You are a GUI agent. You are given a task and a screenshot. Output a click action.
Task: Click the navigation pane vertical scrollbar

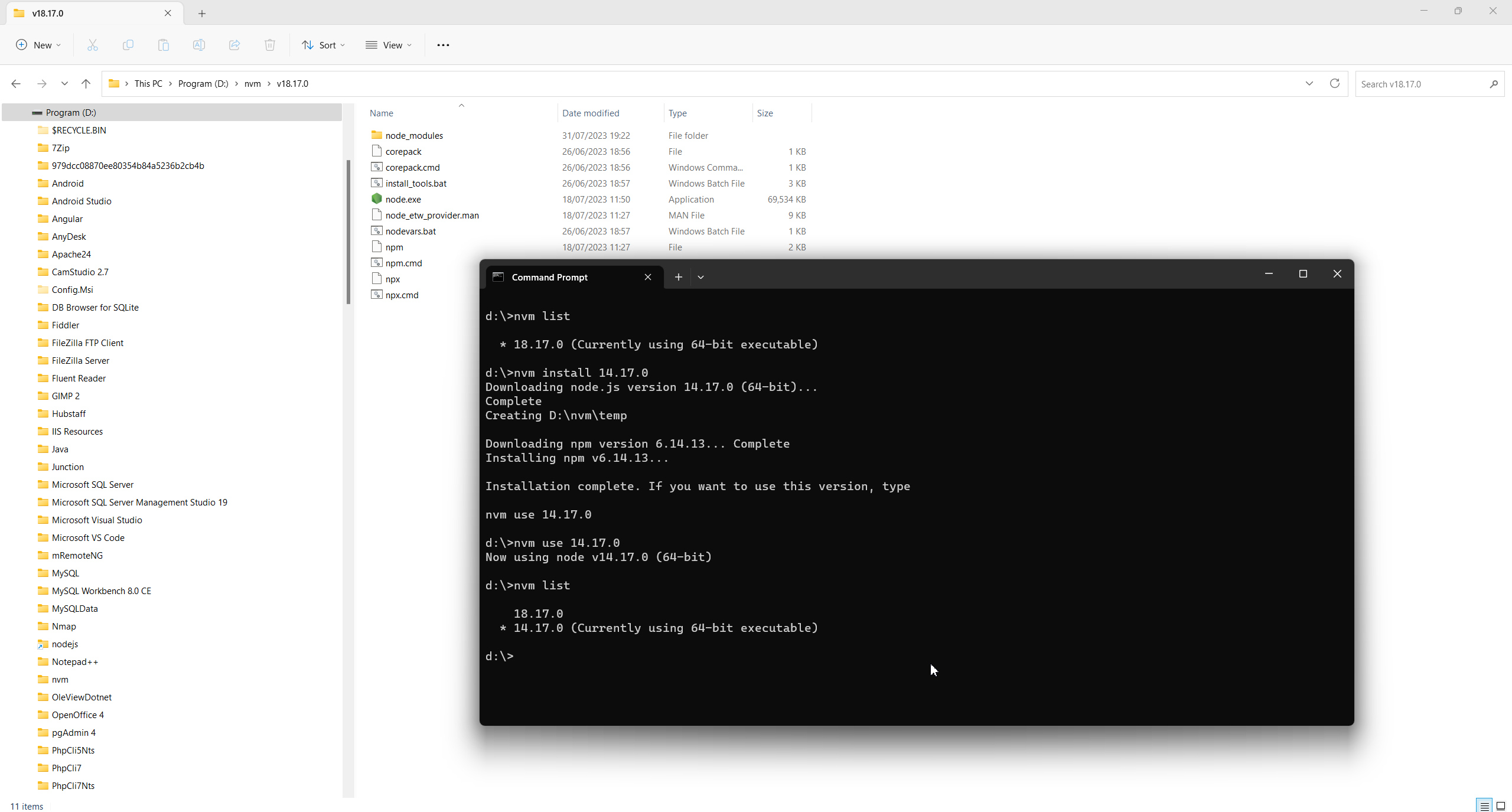(348, 231)
